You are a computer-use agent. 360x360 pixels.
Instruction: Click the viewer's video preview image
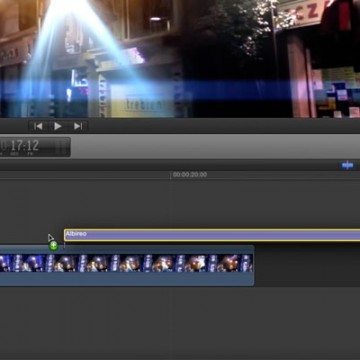[180, 59]
